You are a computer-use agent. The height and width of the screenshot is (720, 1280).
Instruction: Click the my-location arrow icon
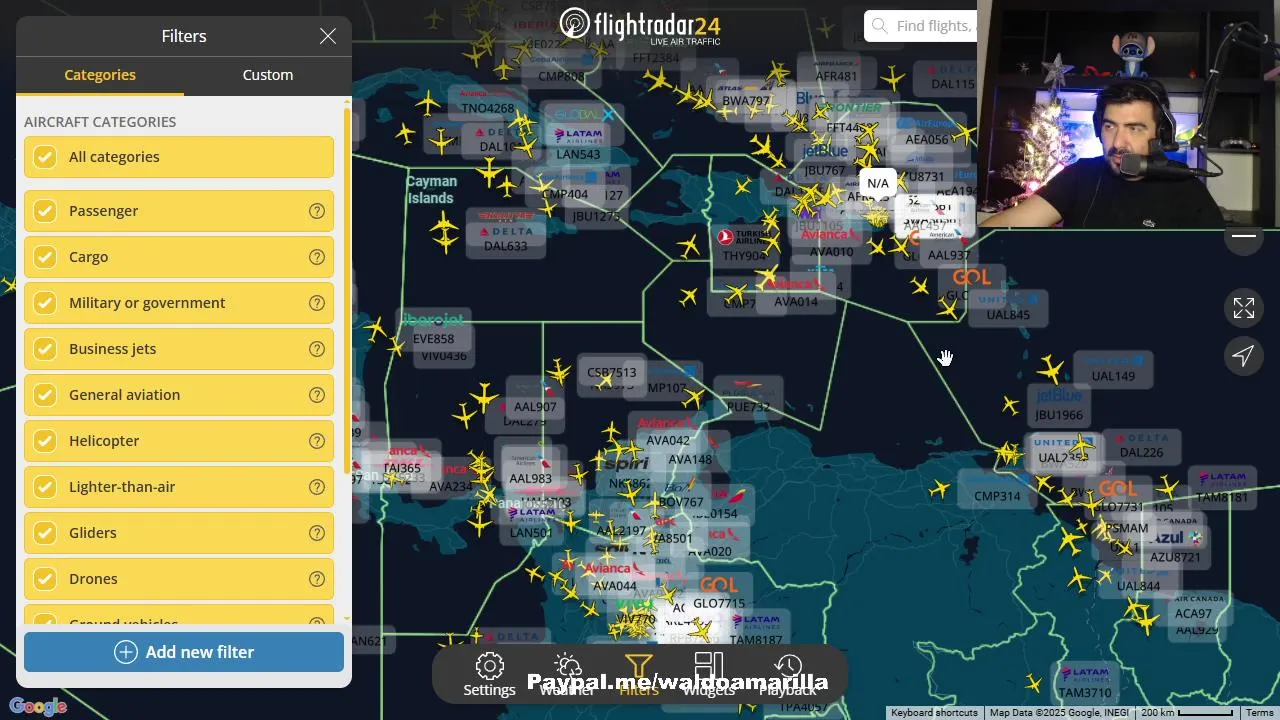[x=1244, y=355]
